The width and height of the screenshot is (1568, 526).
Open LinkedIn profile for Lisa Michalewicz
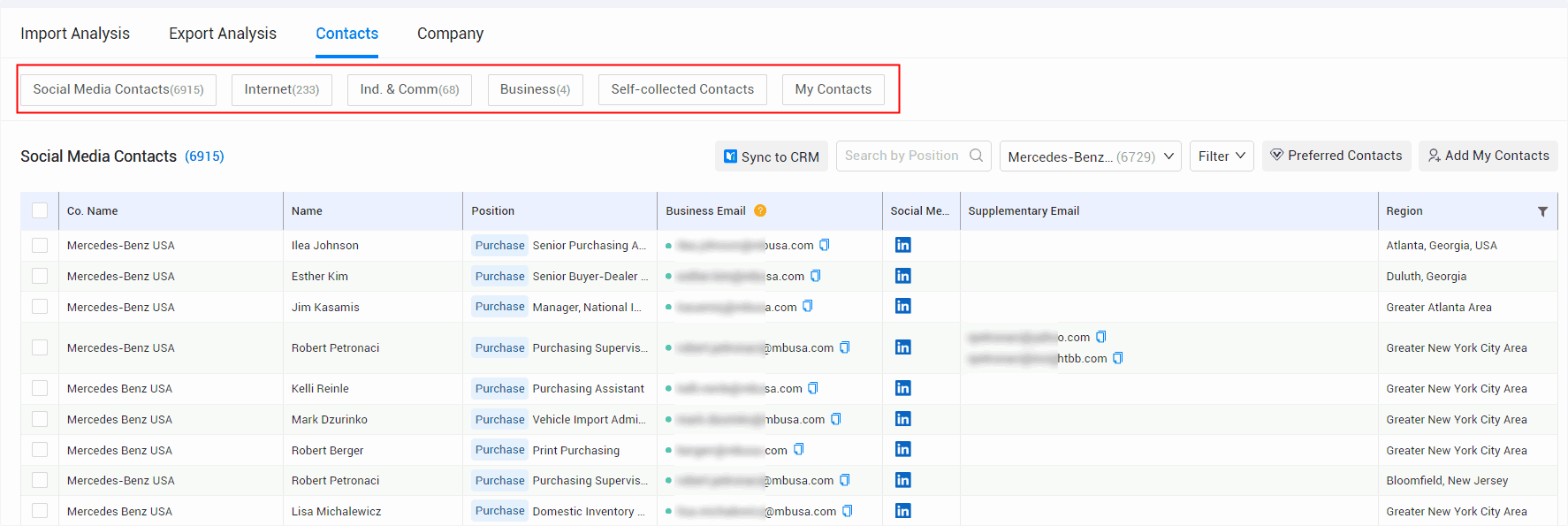click(902, 511)
